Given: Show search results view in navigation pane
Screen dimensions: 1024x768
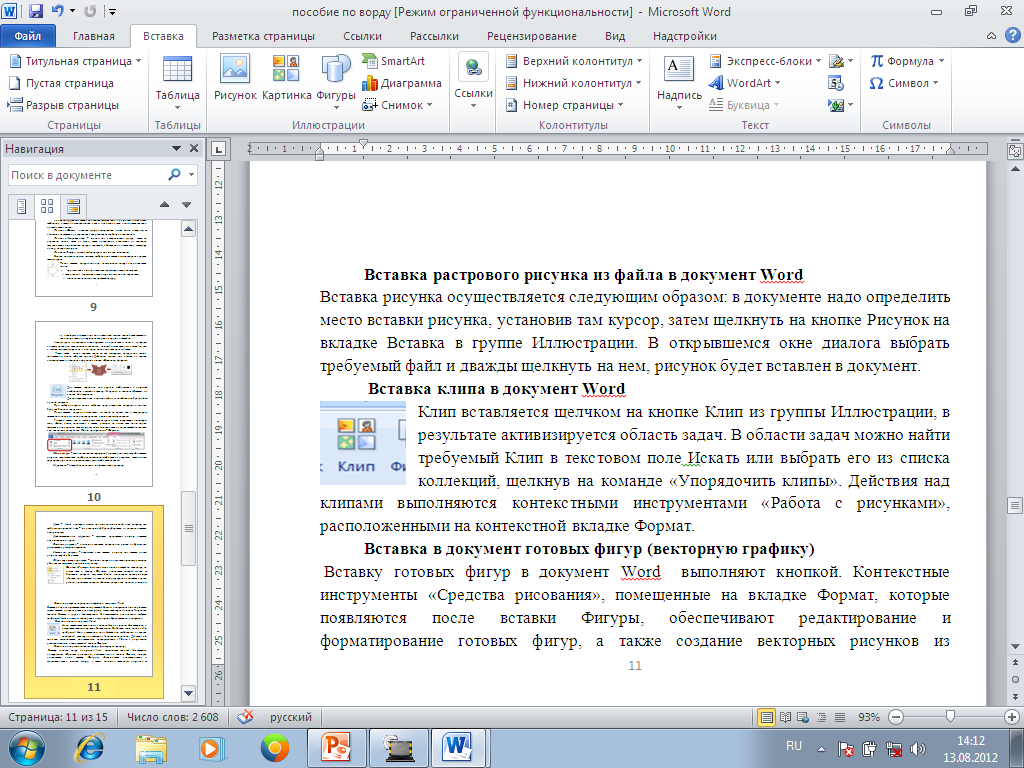Looking at the screenshot, I should click(x=73, y=206).
